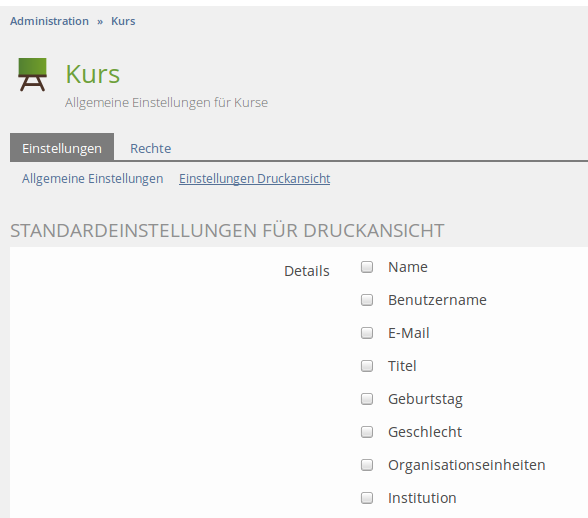588x518 pixels.
Task: Open the Rechte tab
Action: click(151, 149)
